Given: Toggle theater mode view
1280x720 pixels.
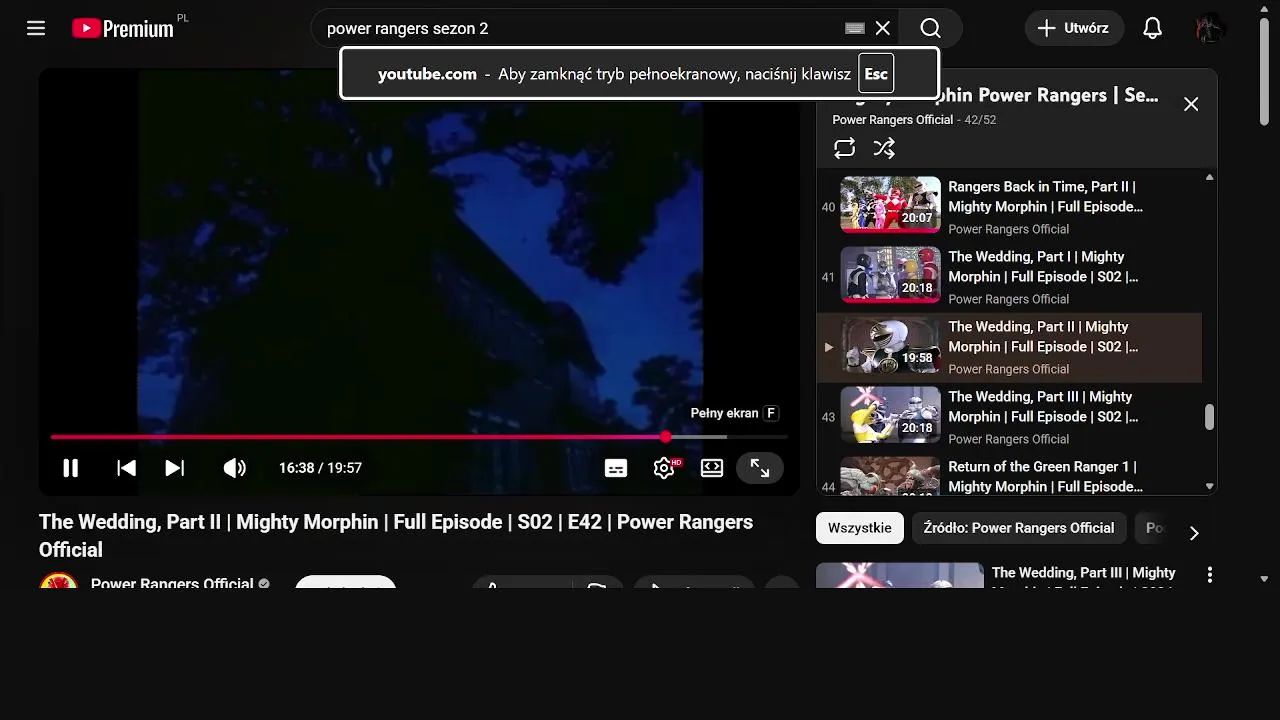Looking at the screenshot, I should [712, 468].
